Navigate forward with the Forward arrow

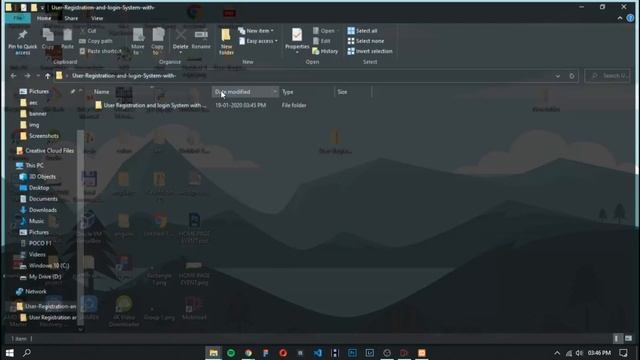click(x=27, y=76)
